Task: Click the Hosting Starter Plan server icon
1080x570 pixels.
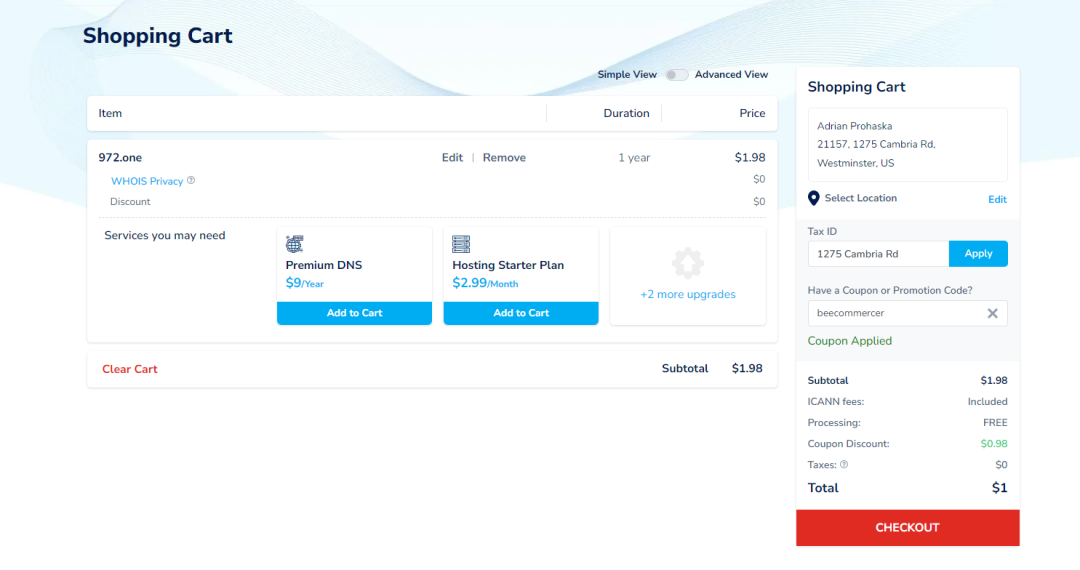Action: click(461, 244)
